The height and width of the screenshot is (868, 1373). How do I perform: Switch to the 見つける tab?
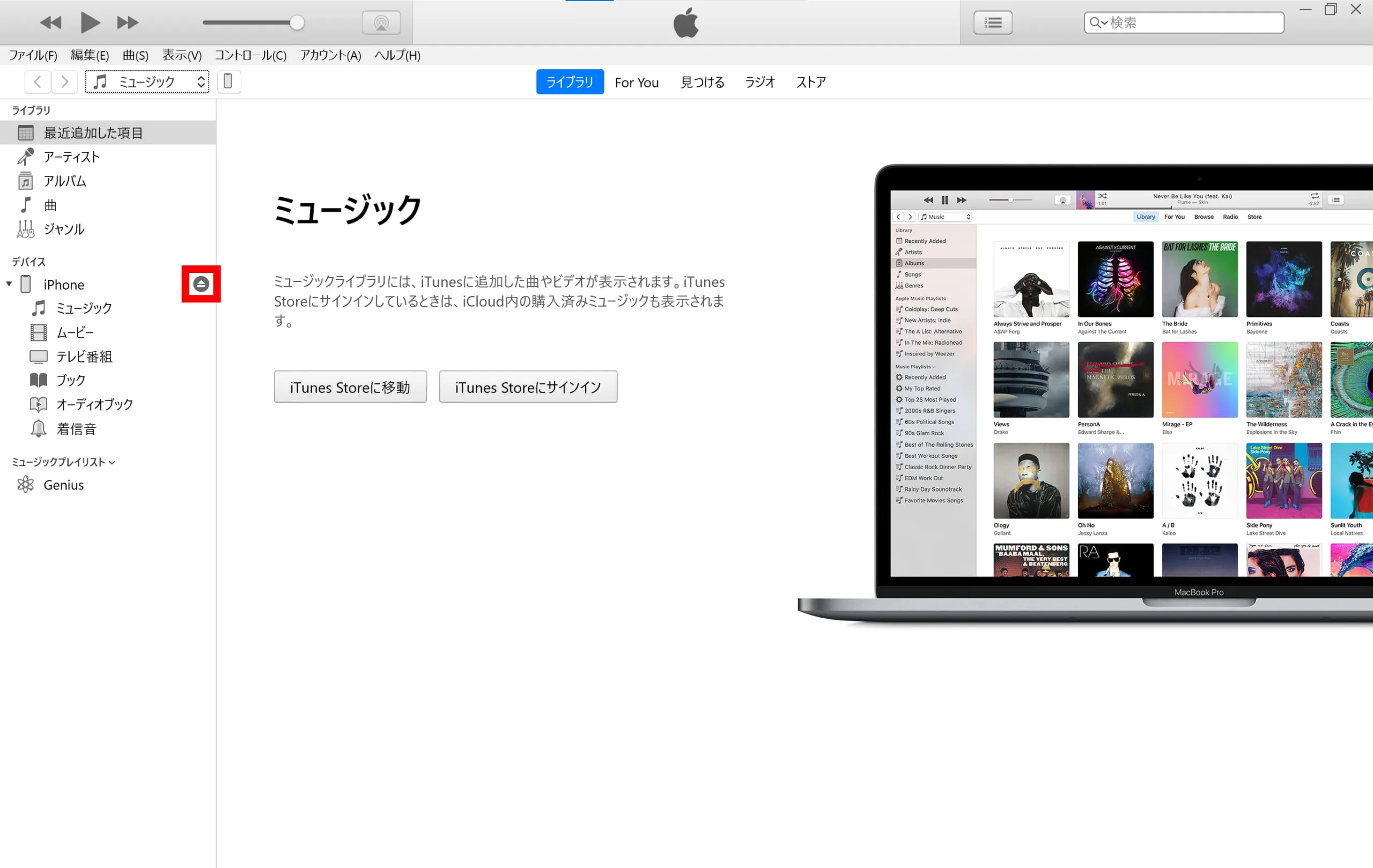[703, 83]
